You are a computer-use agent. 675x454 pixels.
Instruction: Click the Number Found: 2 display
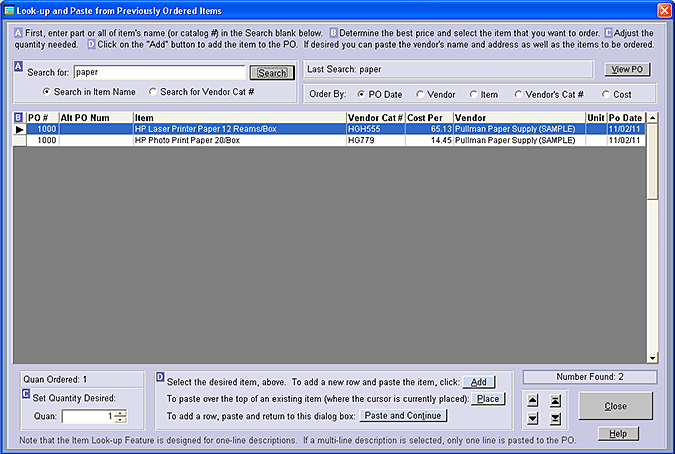[590, 377]
